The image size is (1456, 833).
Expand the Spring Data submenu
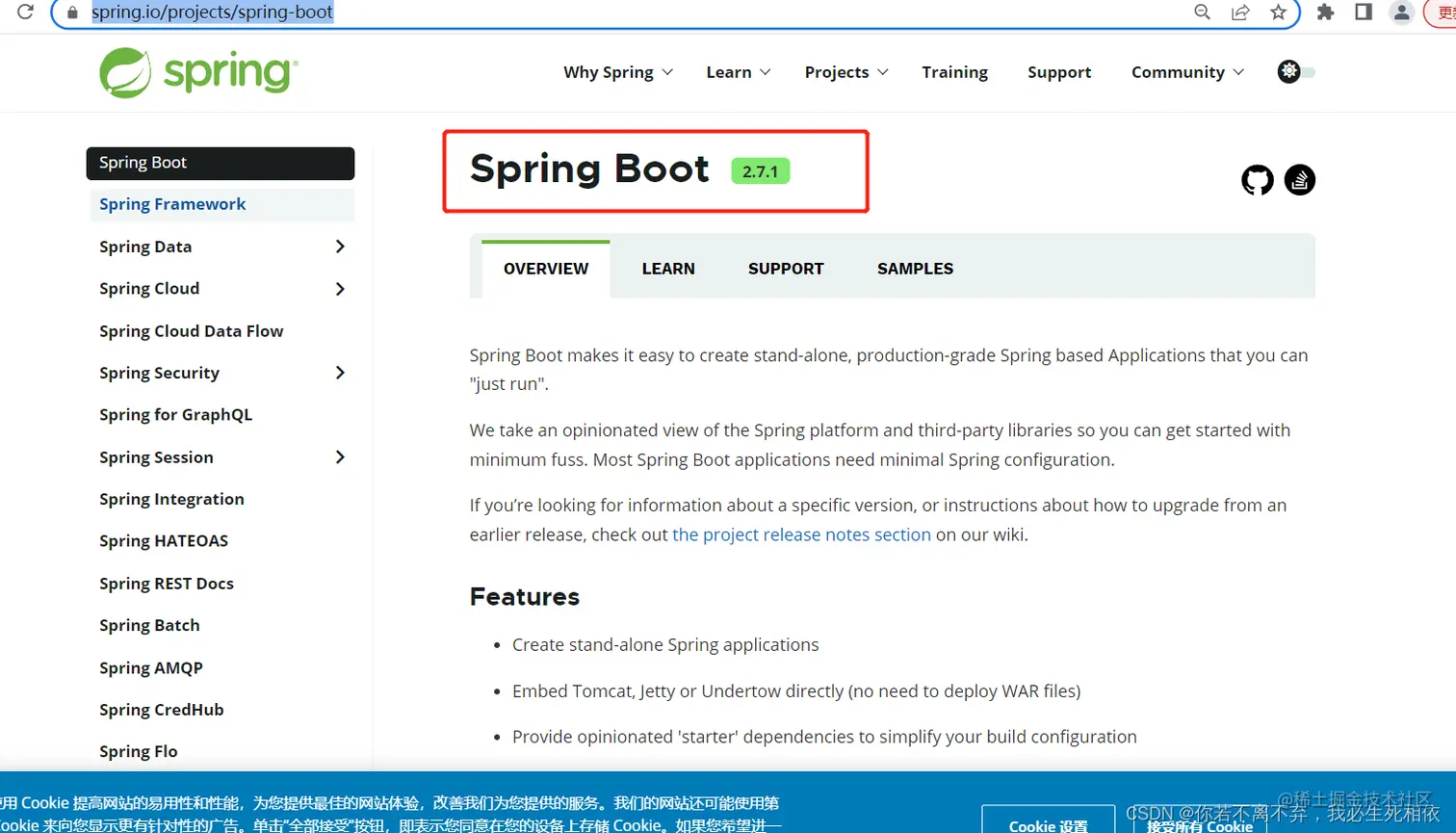point(340,247)
